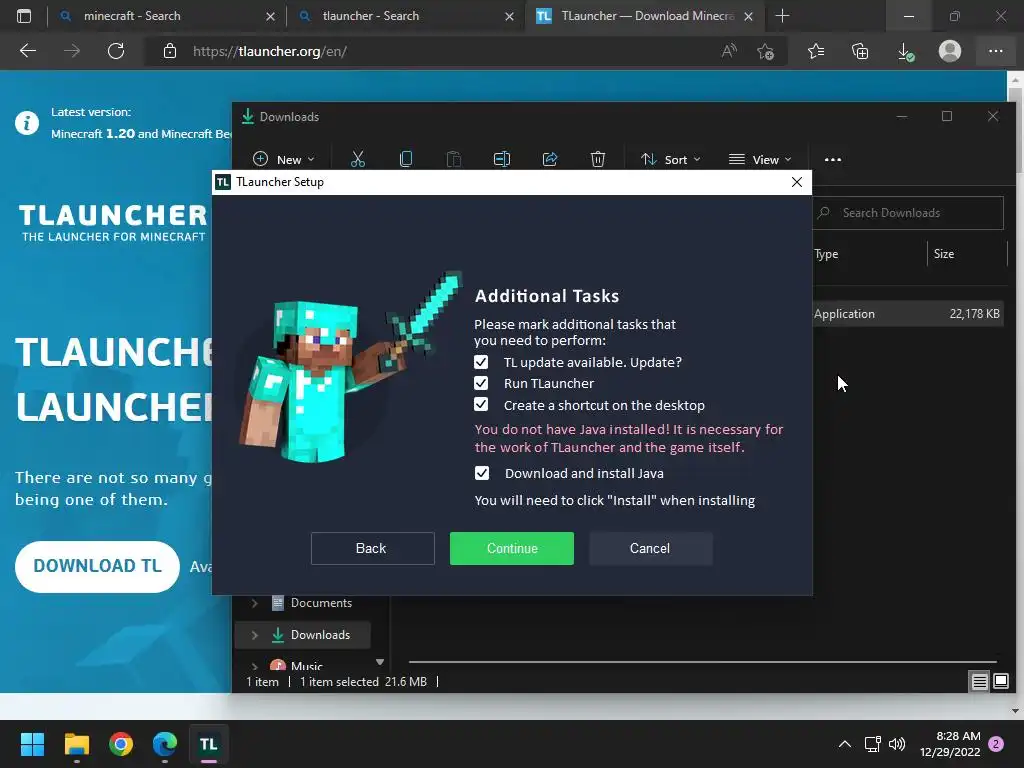Click the DOWNLOAD TL button on webpage

[97, 566]
